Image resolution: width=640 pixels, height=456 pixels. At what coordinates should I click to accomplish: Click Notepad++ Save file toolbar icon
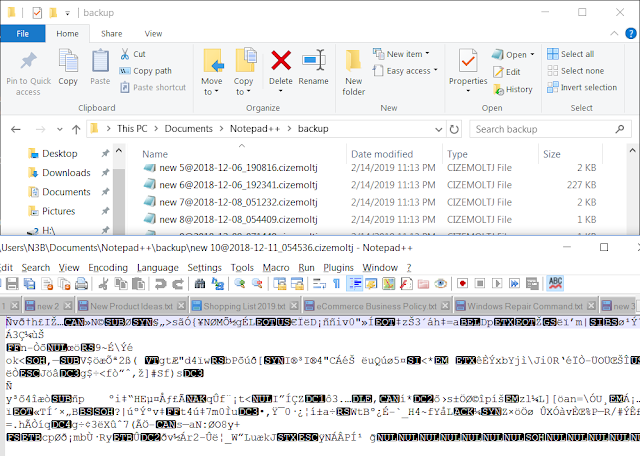click(12, 284)
